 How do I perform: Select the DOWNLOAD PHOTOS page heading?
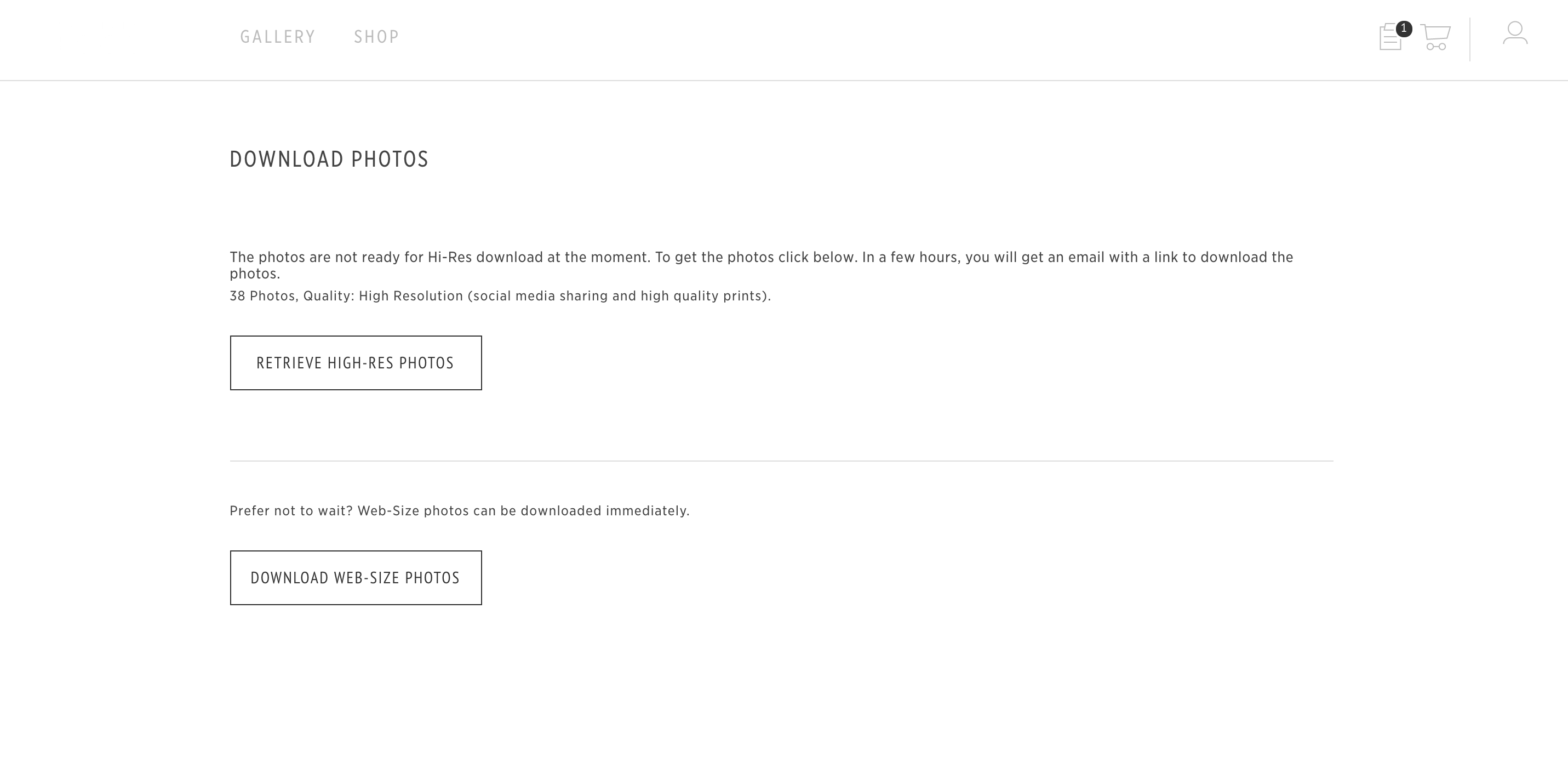[x=329, y=160]
